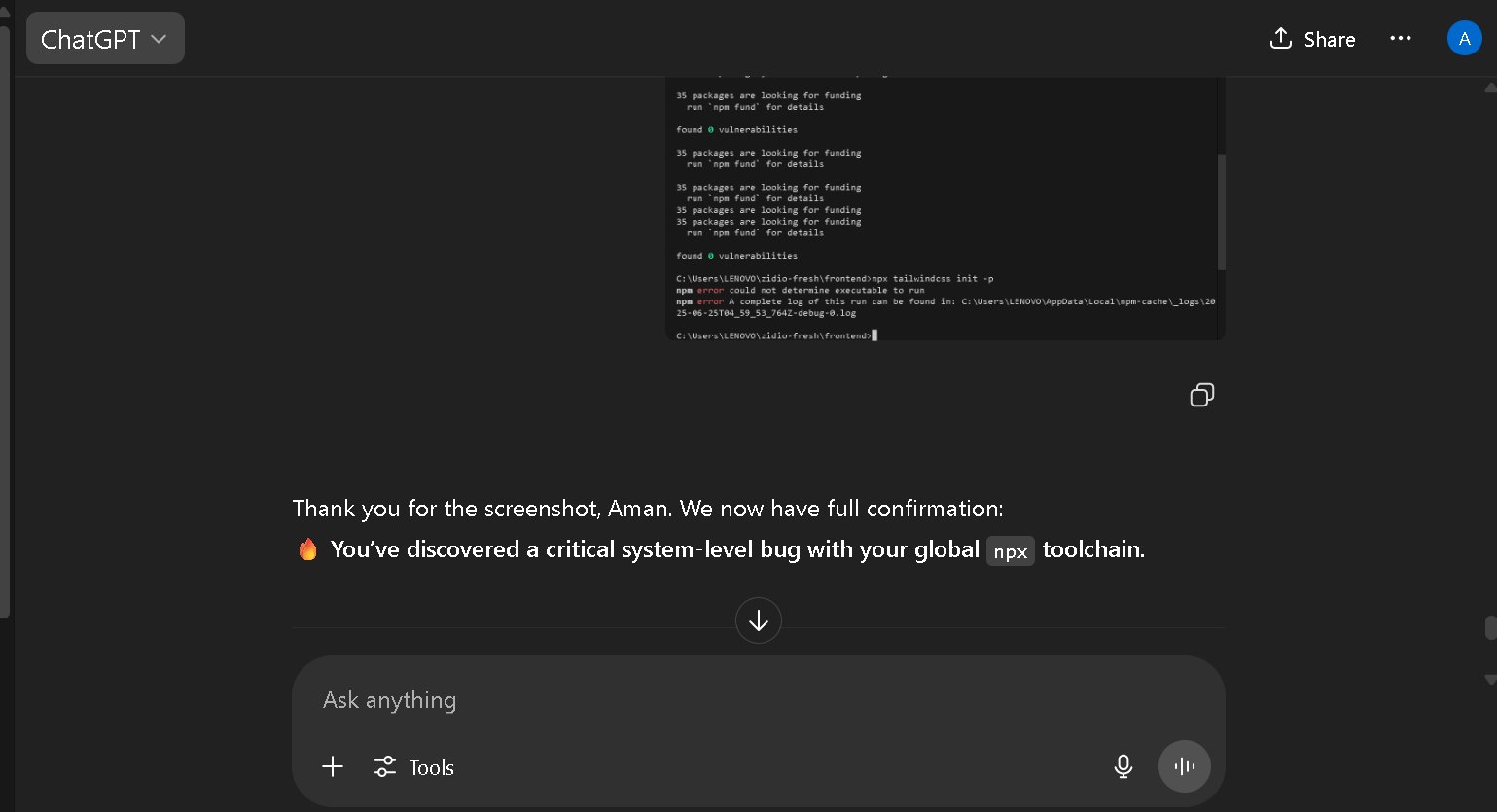Viewport: 1497px width, 812px height.
Task: Click the plus icon to attach files
Action: pyautogui.click(x=333, y=766)
